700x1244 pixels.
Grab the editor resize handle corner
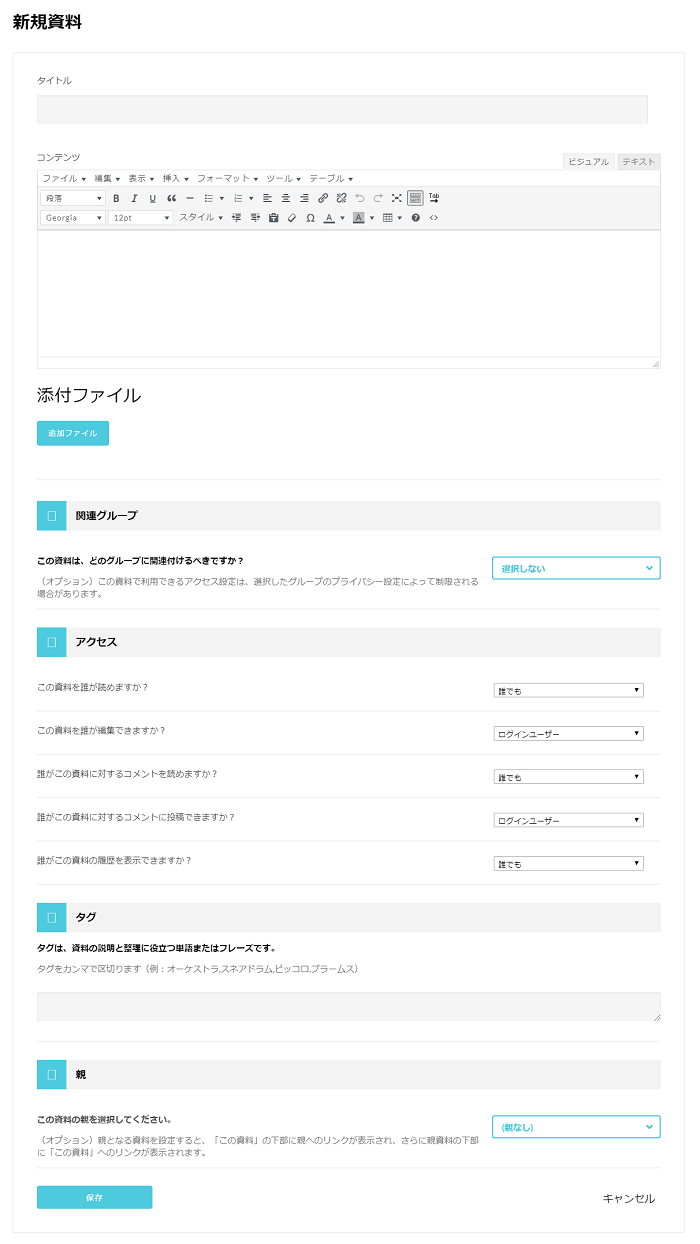pos(655,363)
